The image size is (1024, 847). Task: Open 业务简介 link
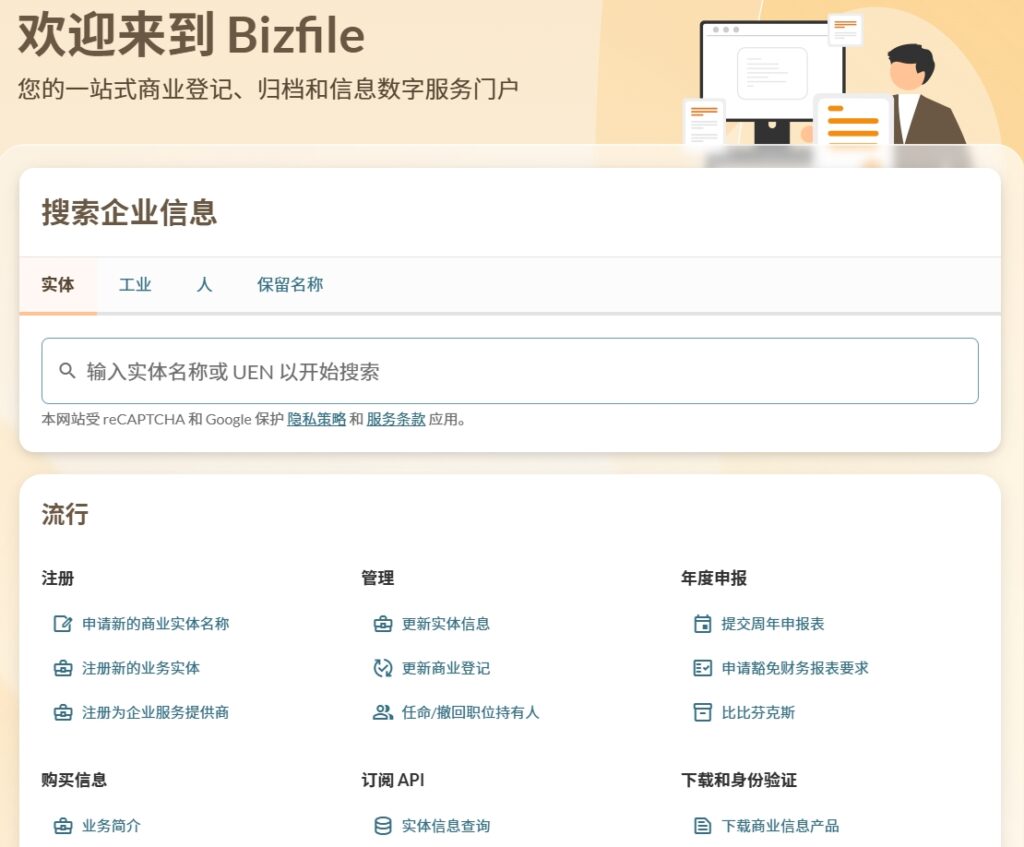pos(111,826)
